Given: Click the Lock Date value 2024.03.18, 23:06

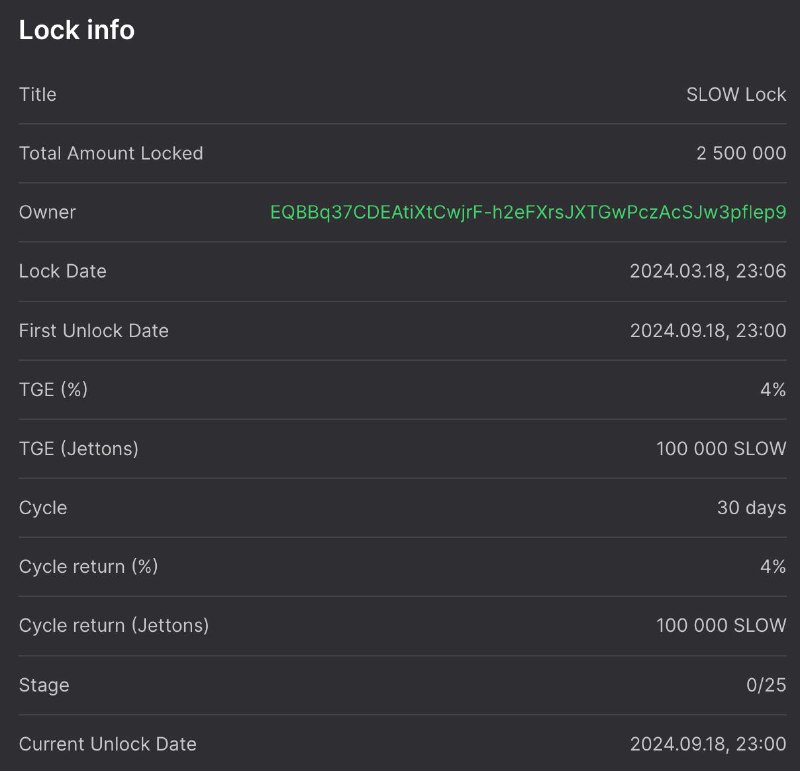Looking at the screenshot, I should tap(708, 271).
